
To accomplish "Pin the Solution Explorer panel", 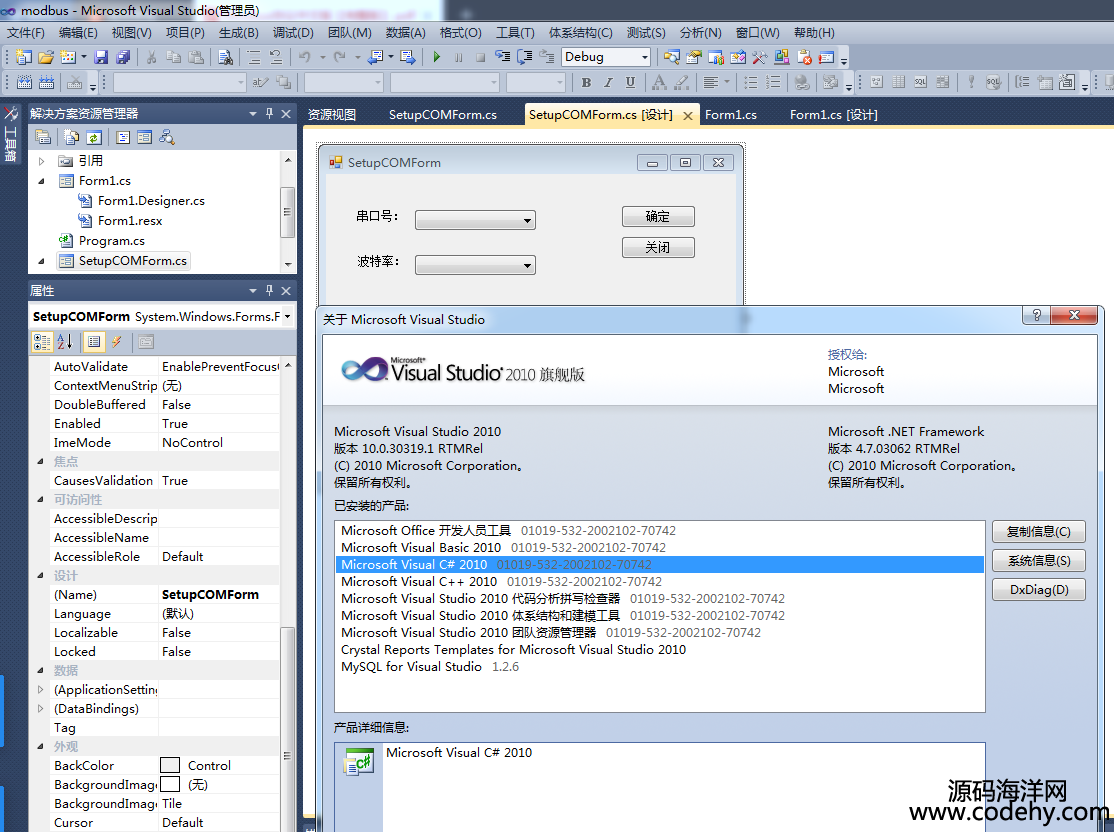I will pos(269,112).
